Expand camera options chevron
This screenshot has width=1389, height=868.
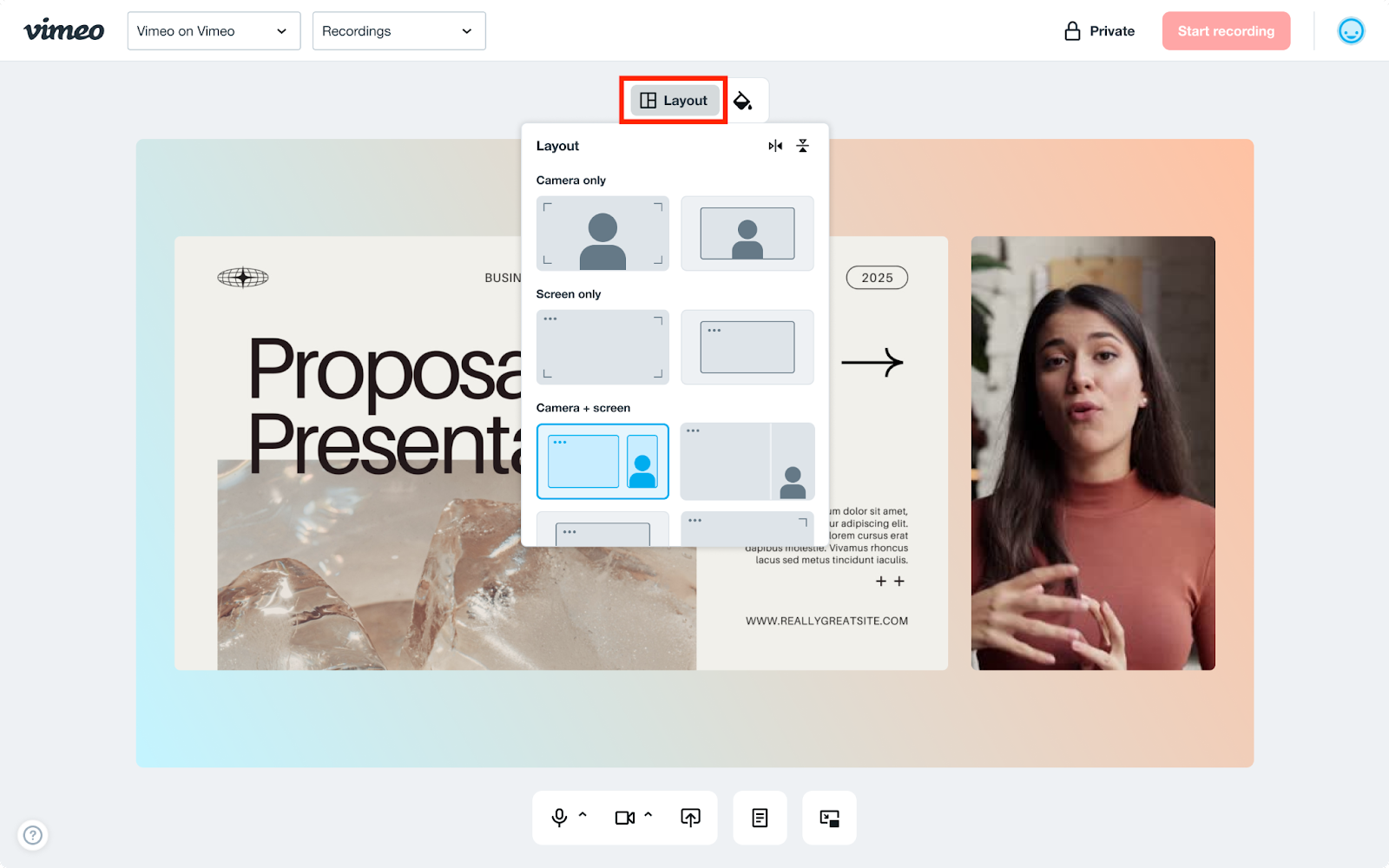pyautogui.click(x=648, y=815)
